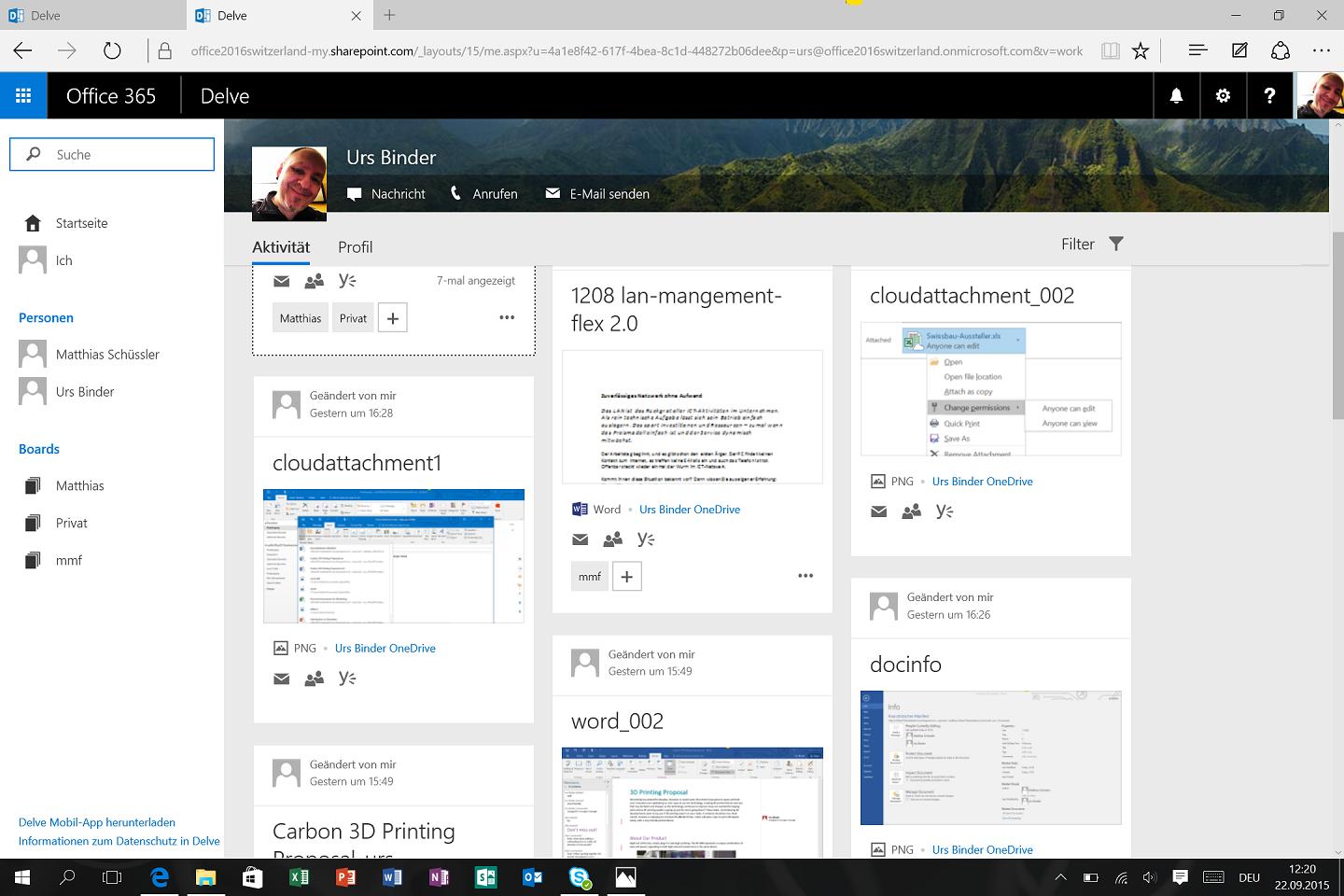This screenshot has width=1344, height=896.
Task: Open Windows Start menu
Action: click(22, 877)
